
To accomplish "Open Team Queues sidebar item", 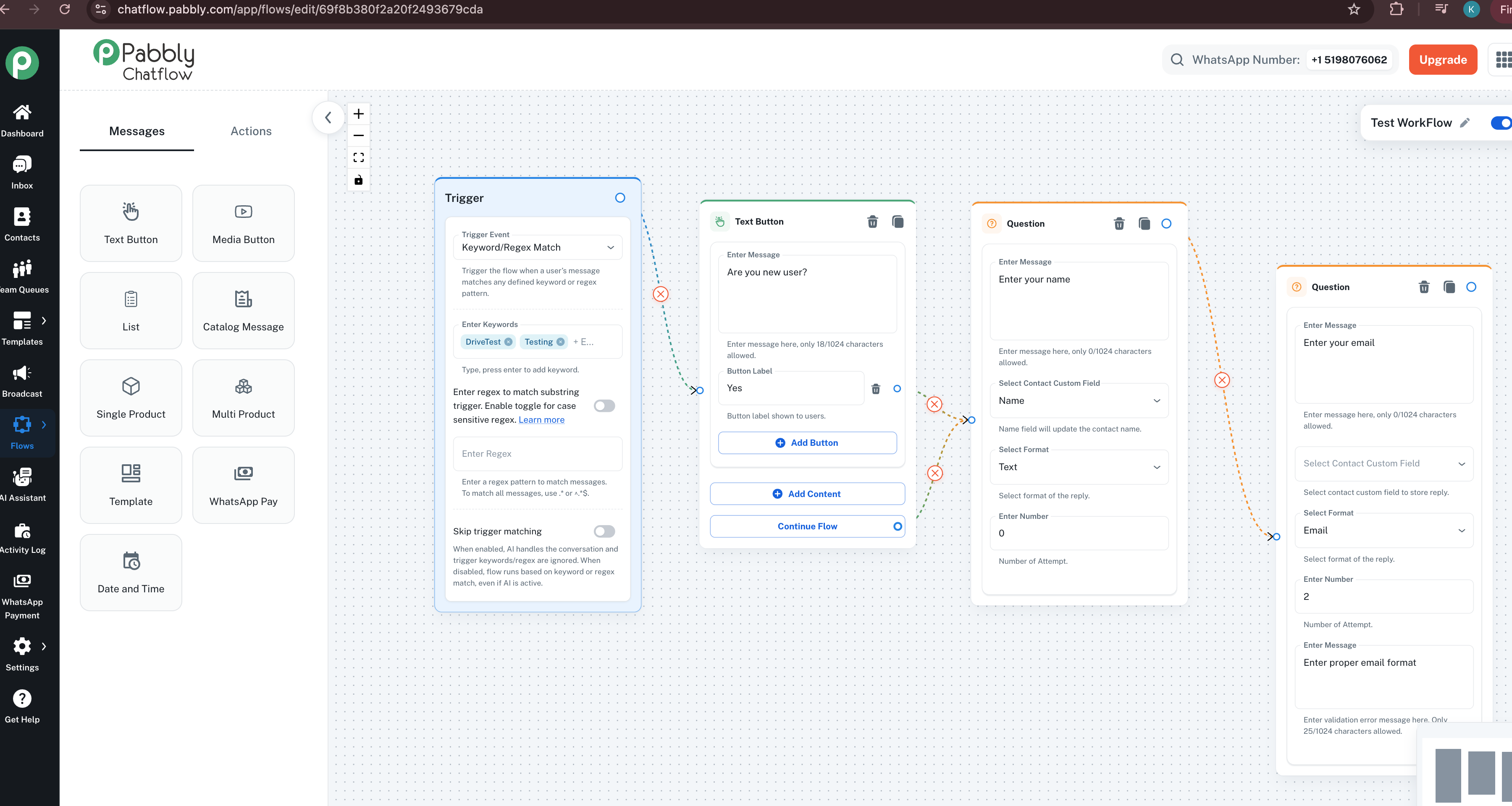I will pyautogui.click(x=22, y=277).
